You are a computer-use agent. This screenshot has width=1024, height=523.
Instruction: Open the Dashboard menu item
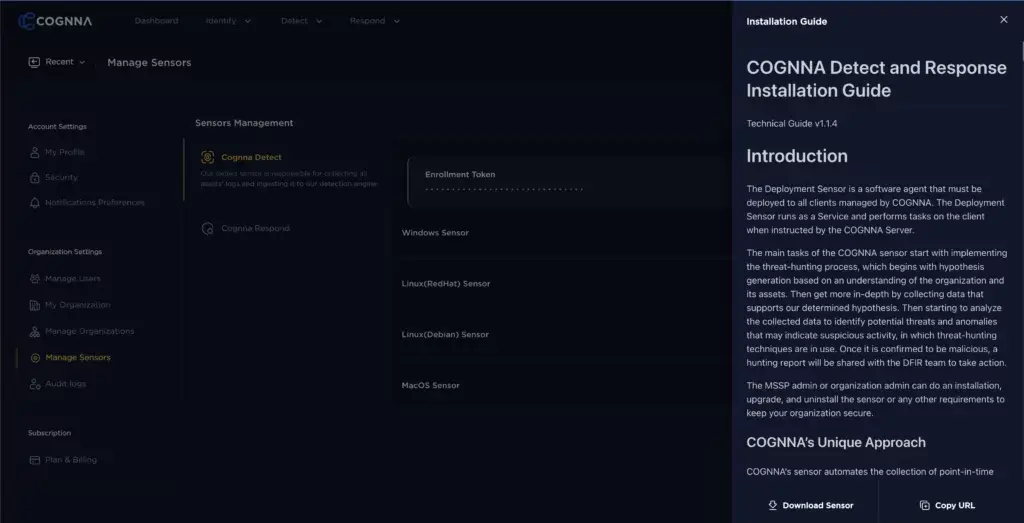click(156, 21)
